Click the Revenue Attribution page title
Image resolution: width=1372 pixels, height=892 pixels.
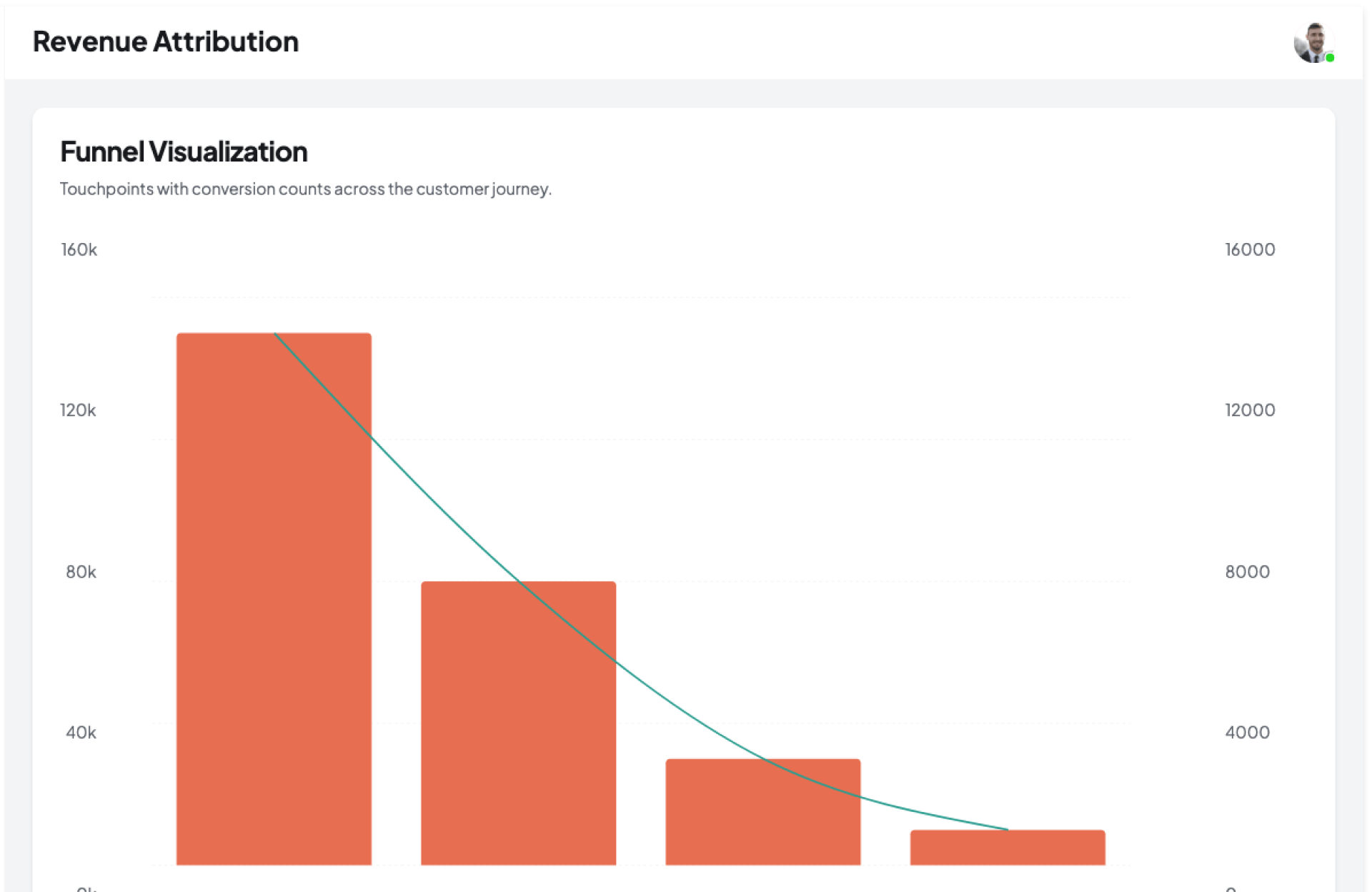tap(166, 42)
